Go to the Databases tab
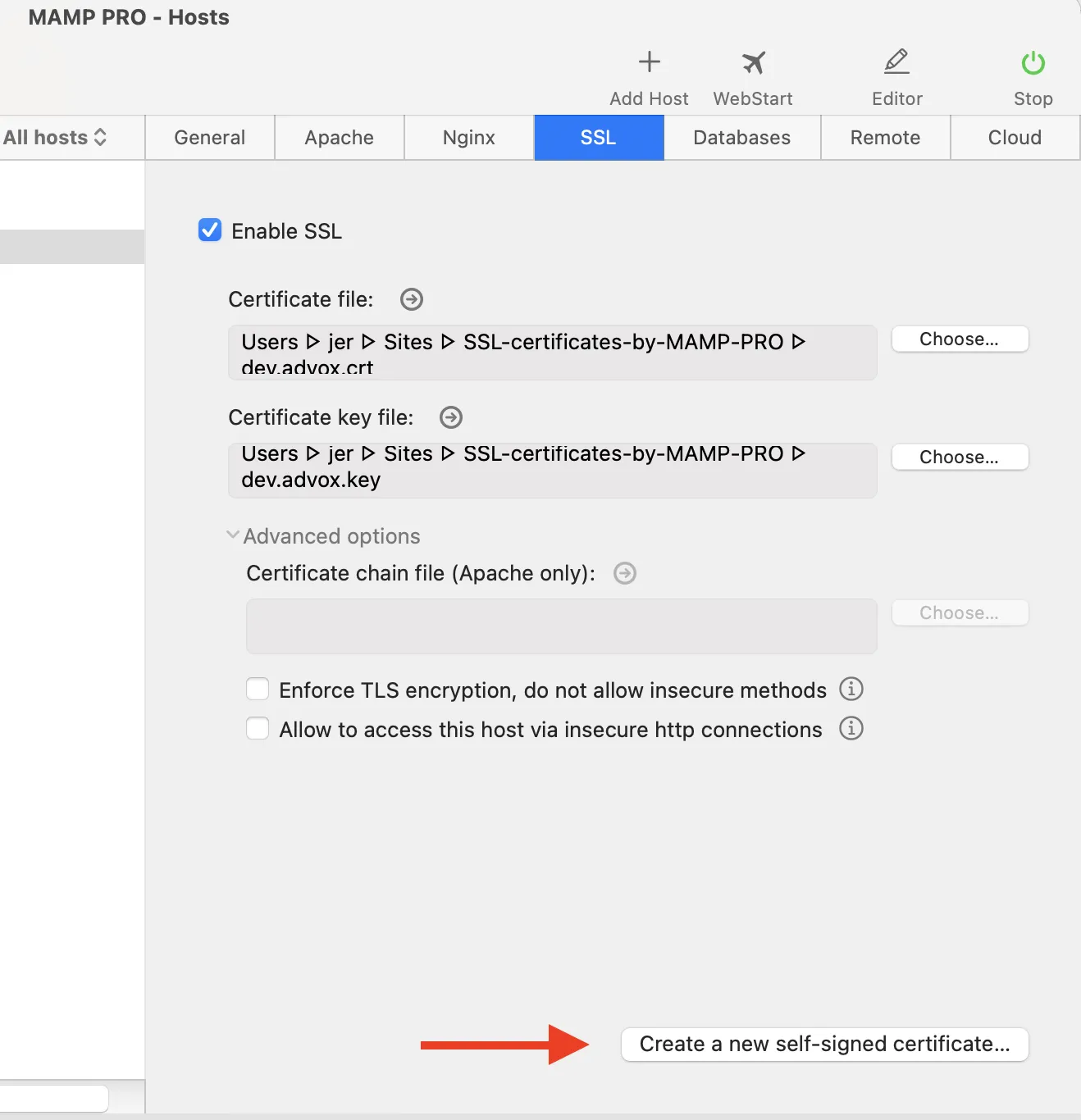The image size is (1081, 1120). (x=742, y=138)
